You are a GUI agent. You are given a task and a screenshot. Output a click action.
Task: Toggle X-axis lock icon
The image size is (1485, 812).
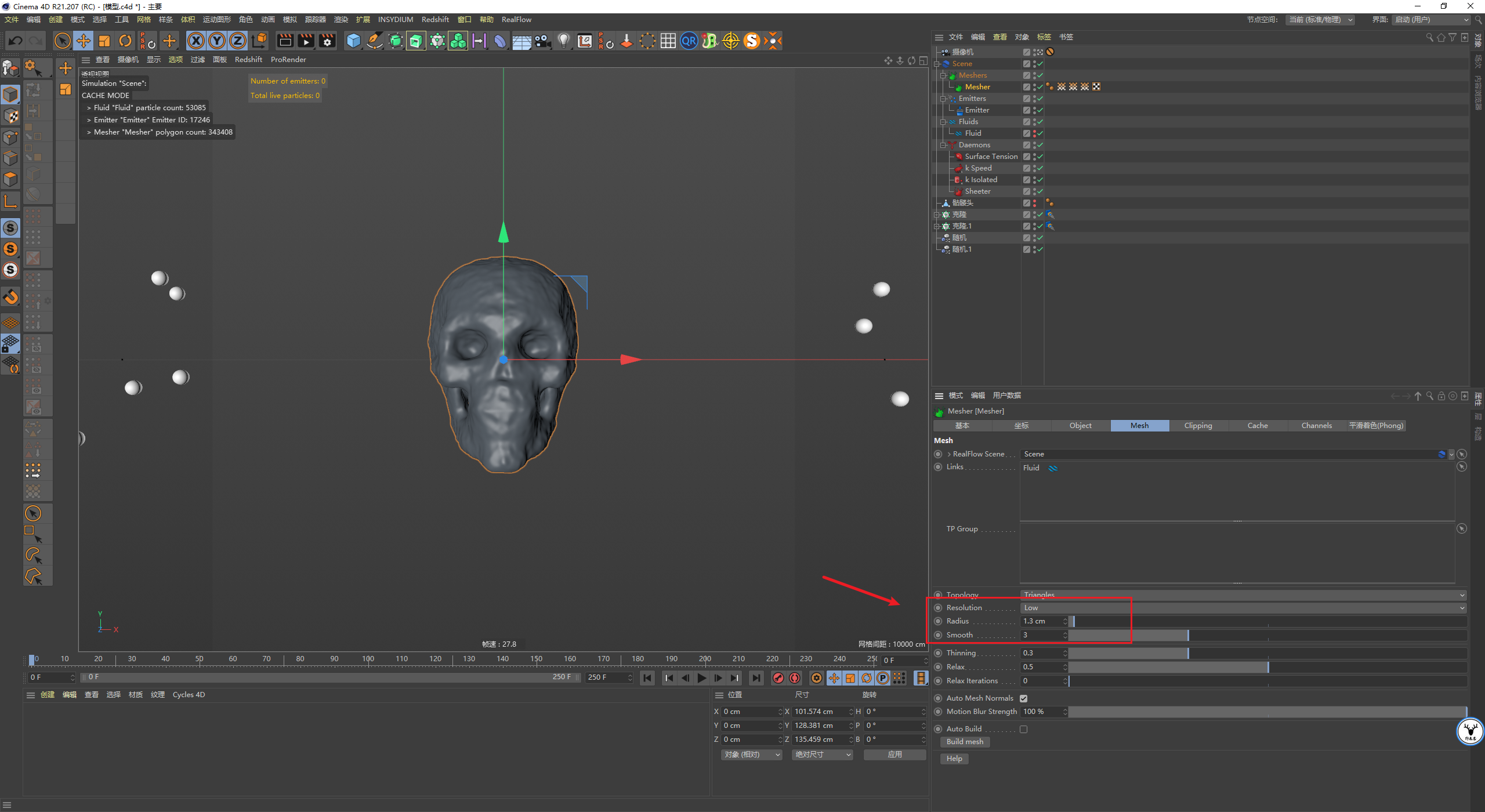pyautogui.click(x=196, y=41)
